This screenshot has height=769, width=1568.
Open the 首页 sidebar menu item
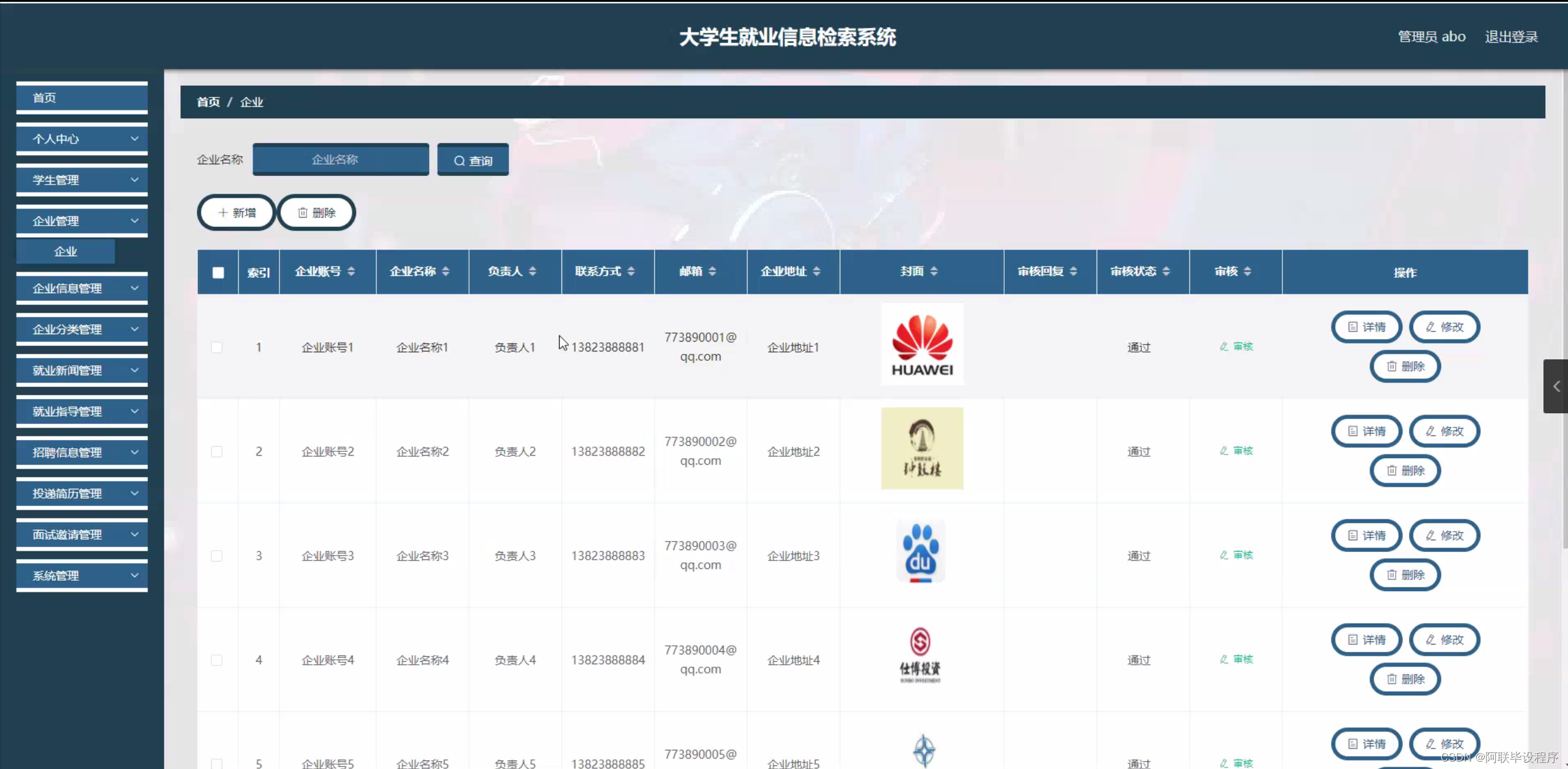tap(82, 98)
